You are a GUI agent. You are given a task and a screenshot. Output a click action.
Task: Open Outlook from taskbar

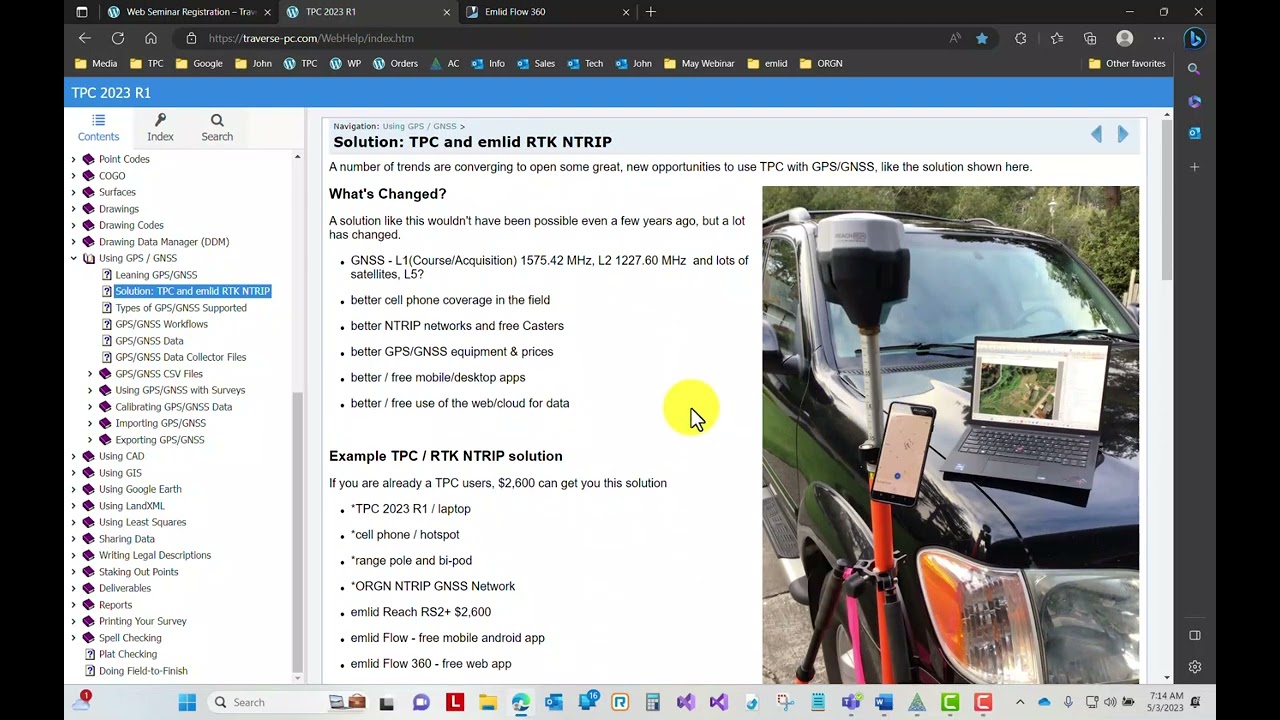(x=553, y=702)
